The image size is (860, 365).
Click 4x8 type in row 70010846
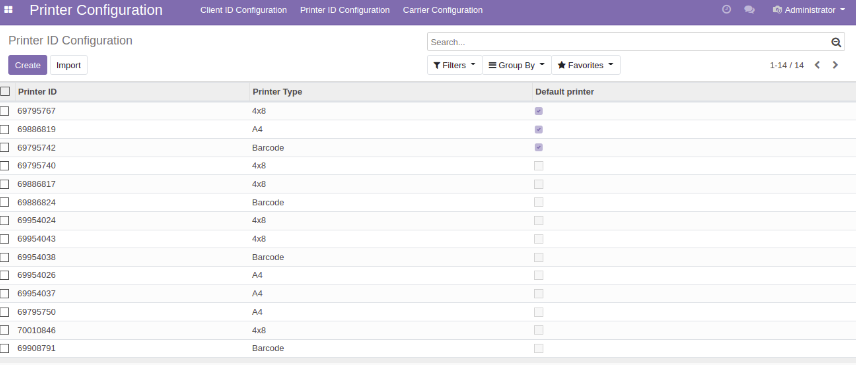[x=259, y=330]
